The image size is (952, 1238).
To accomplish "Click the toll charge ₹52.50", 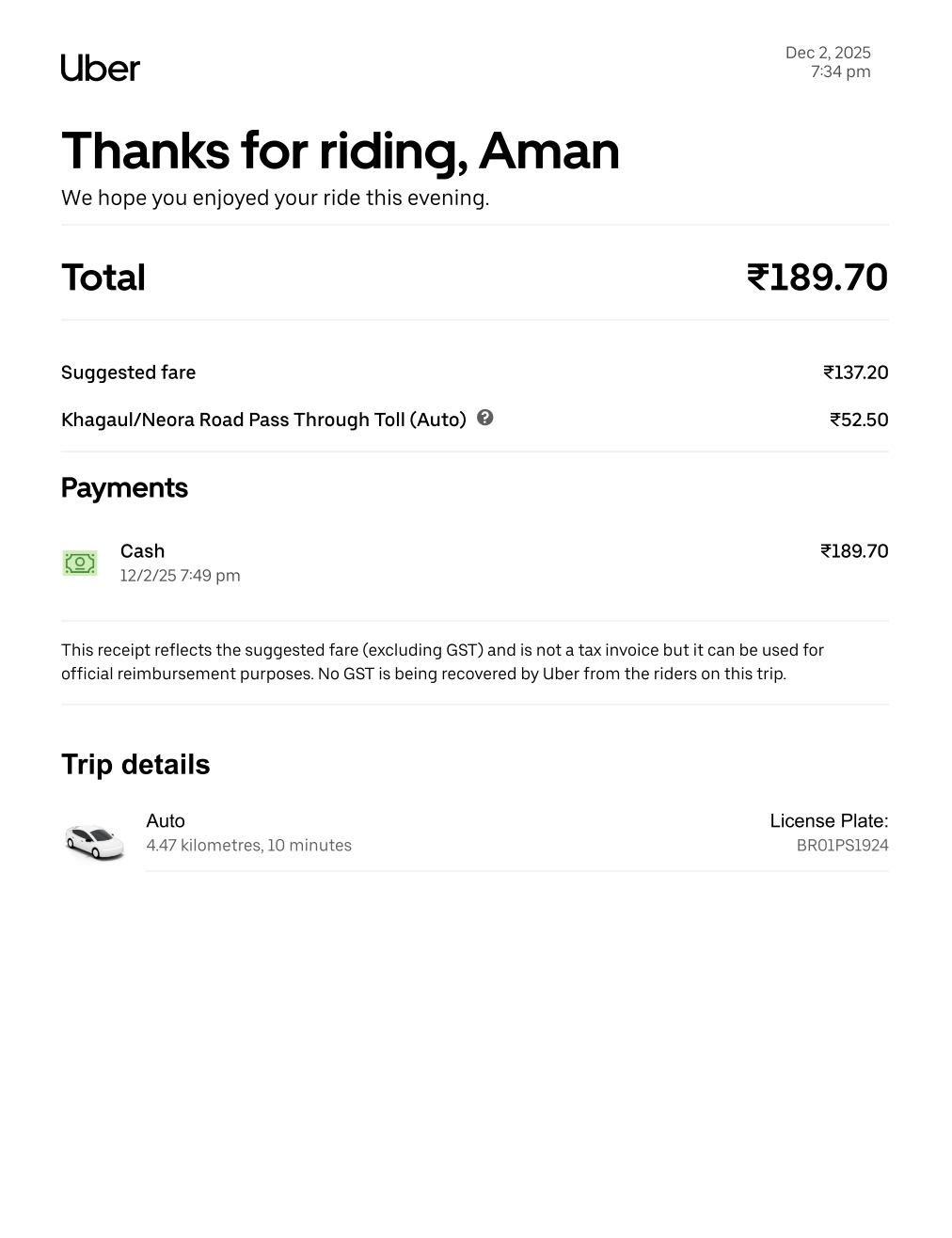I will tap(859, 420).
